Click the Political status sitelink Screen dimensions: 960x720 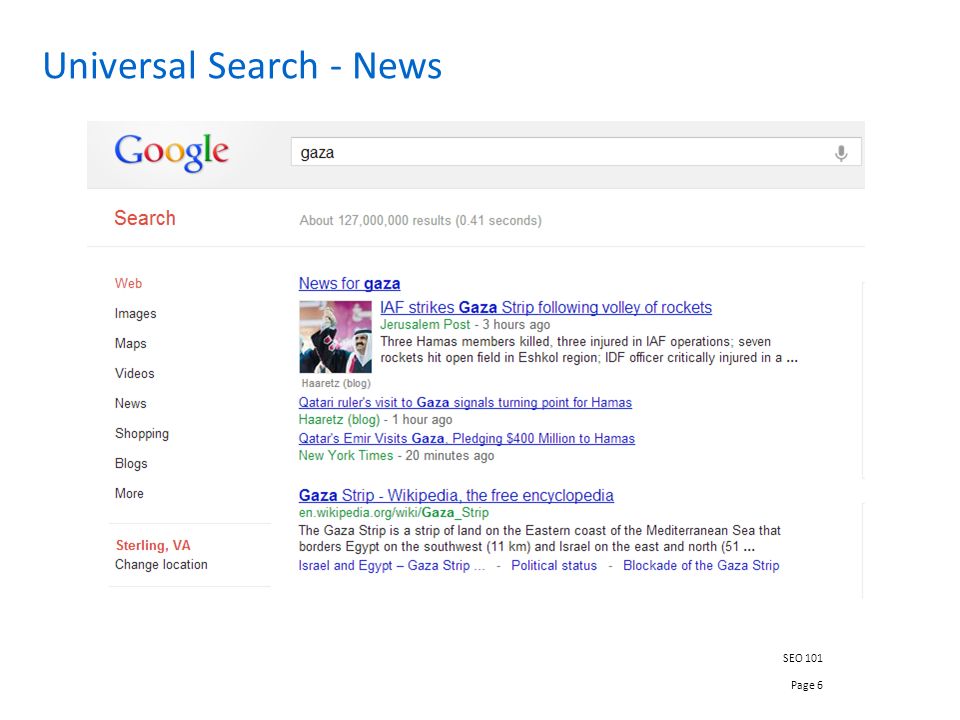coord(554,566)
